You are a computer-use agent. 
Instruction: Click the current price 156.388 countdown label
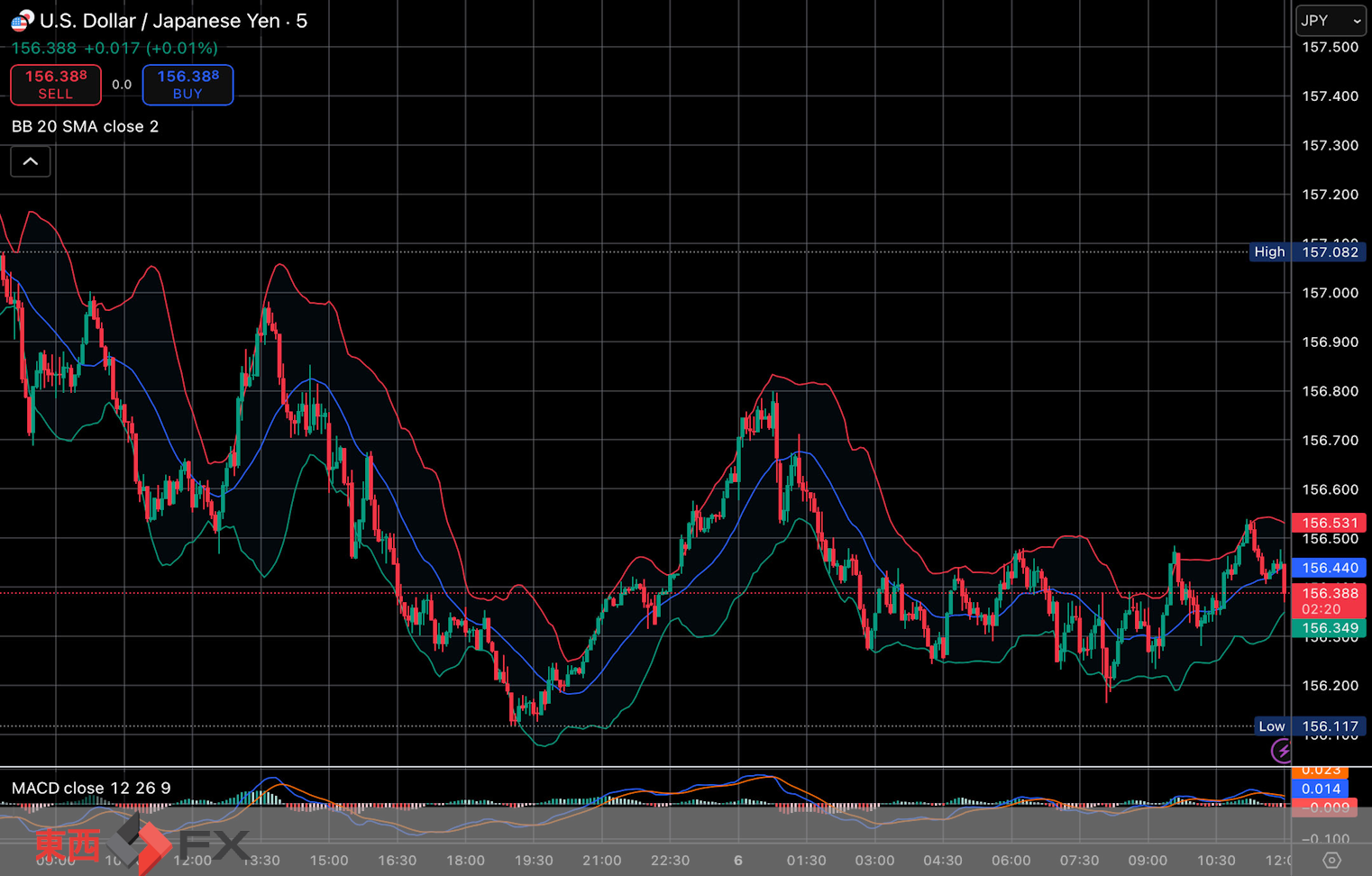(x=1329, y=600)
